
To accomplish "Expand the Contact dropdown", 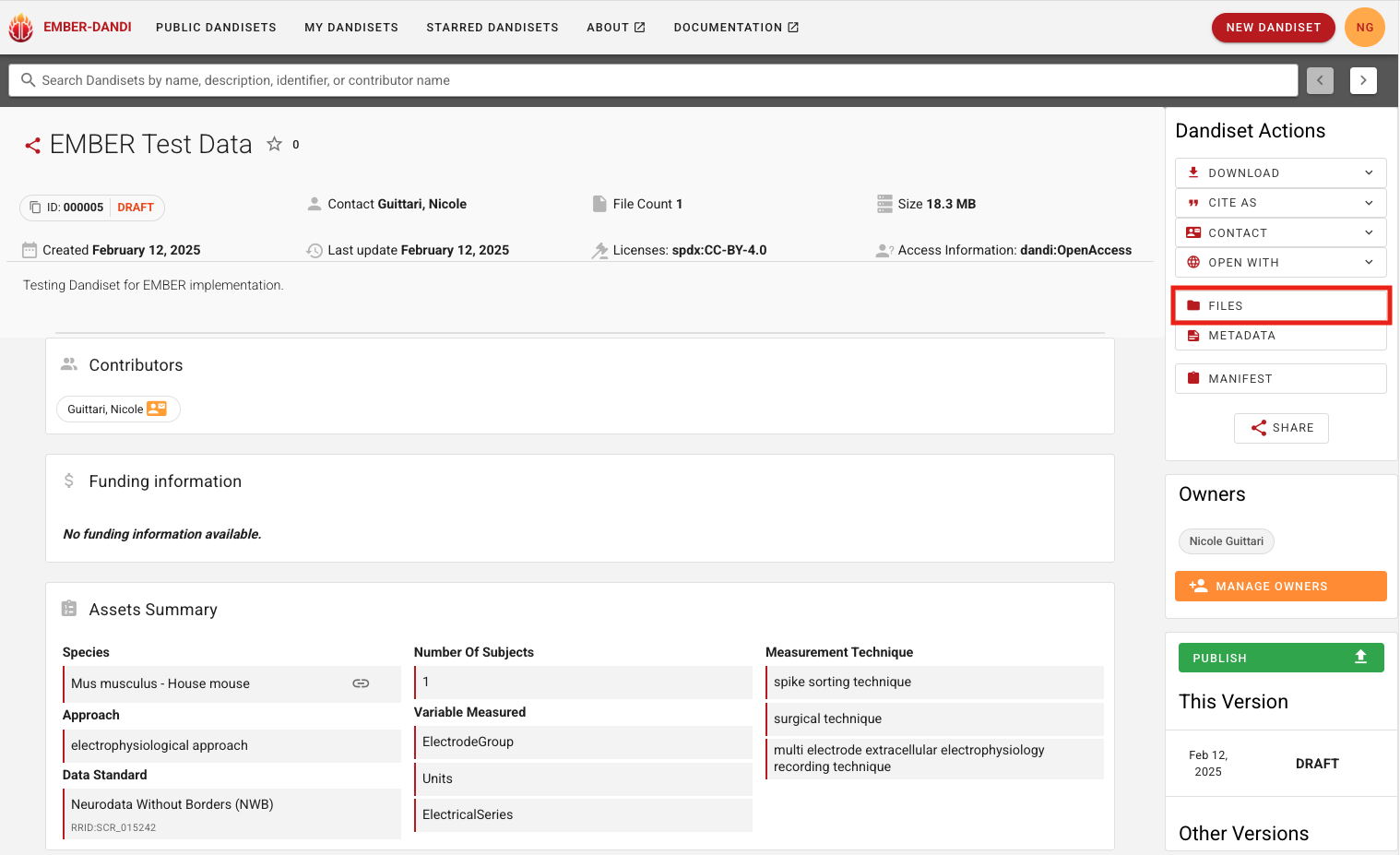I will [1281, 232].
